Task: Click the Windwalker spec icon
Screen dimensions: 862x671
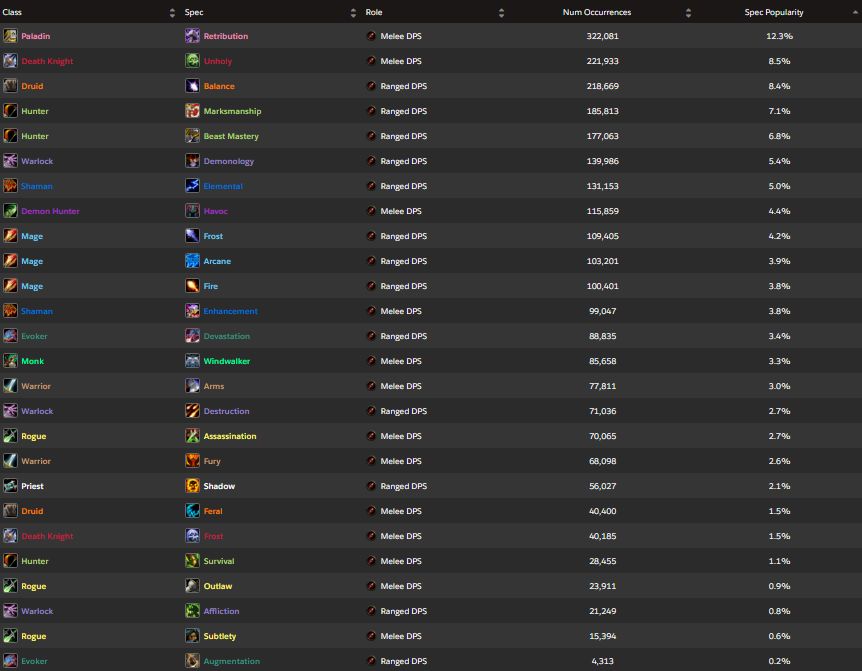Action: pyautogui.click(x=192, y=361)
